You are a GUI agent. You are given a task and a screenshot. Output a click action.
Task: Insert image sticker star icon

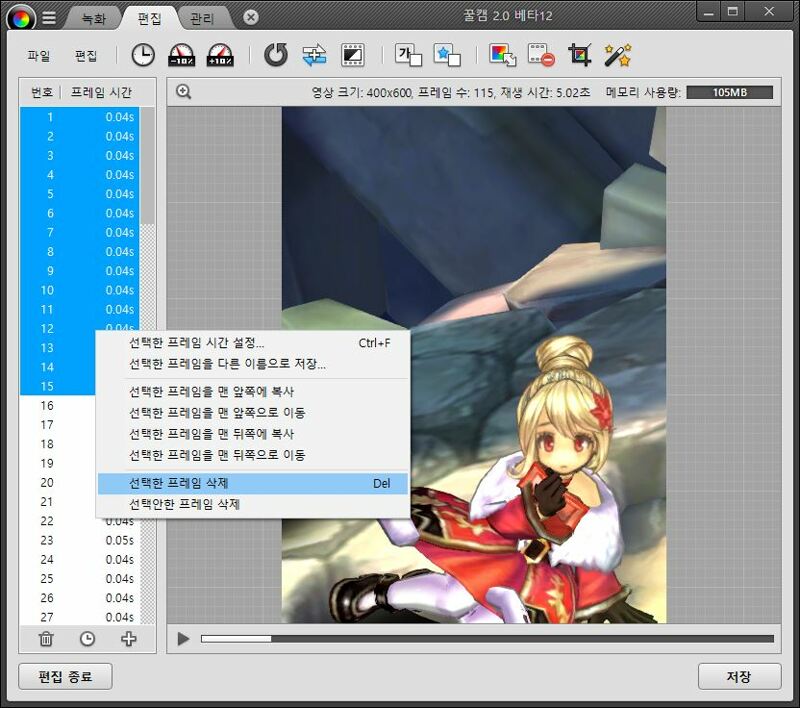pyautogui.click(x=447, y=55)
